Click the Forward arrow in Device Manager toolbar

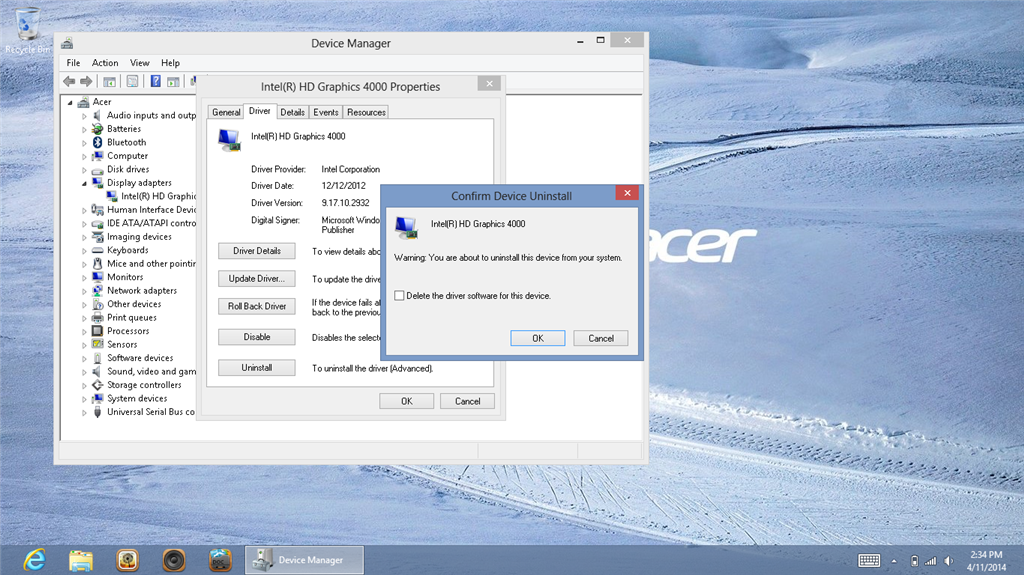(86, 81)
